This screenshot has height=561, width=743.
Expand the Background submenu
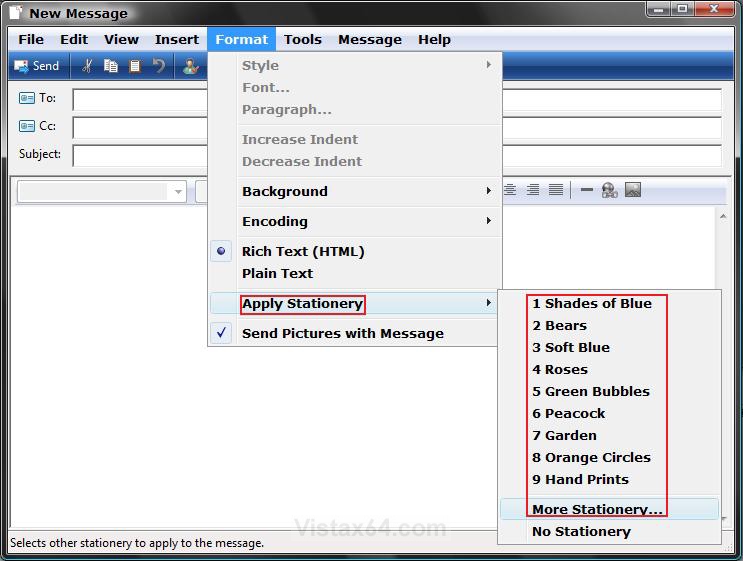(x=355, y=191)
